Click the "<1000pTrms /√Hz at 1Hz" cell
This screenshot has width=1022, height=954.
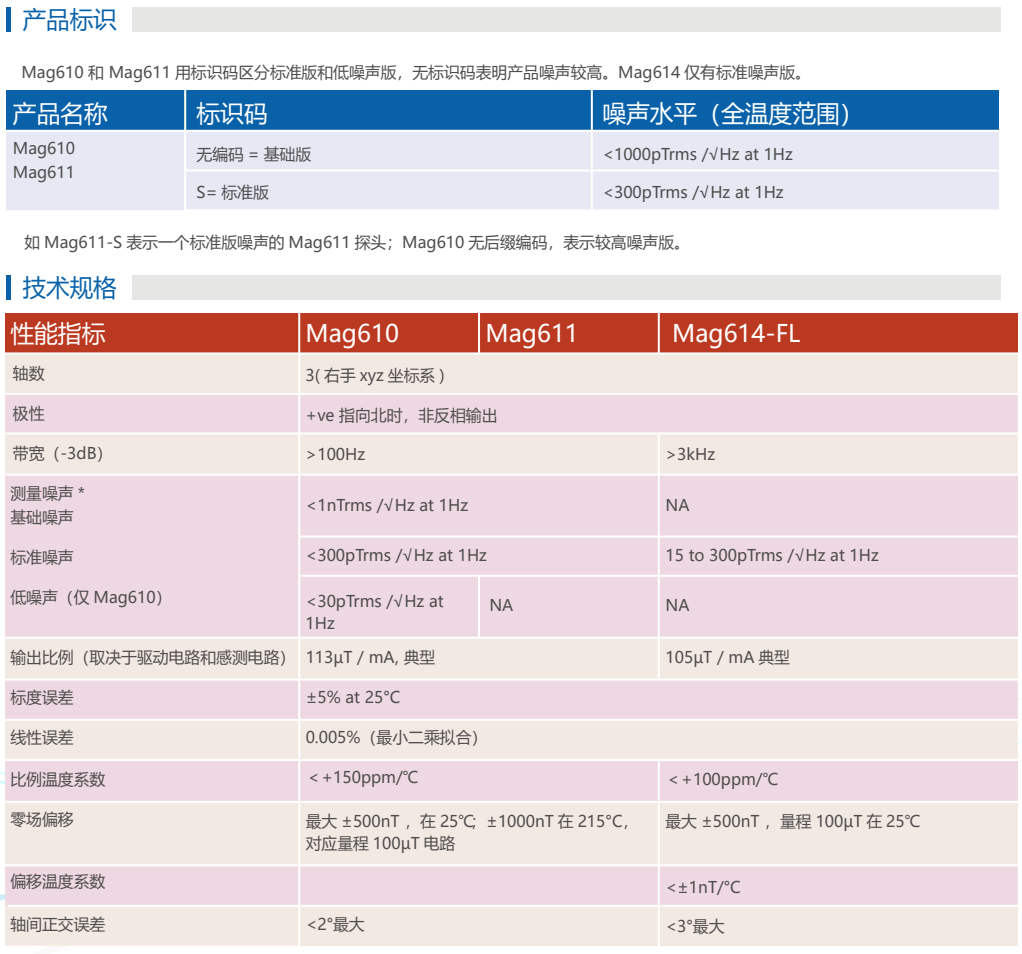[x=698, y=154]
